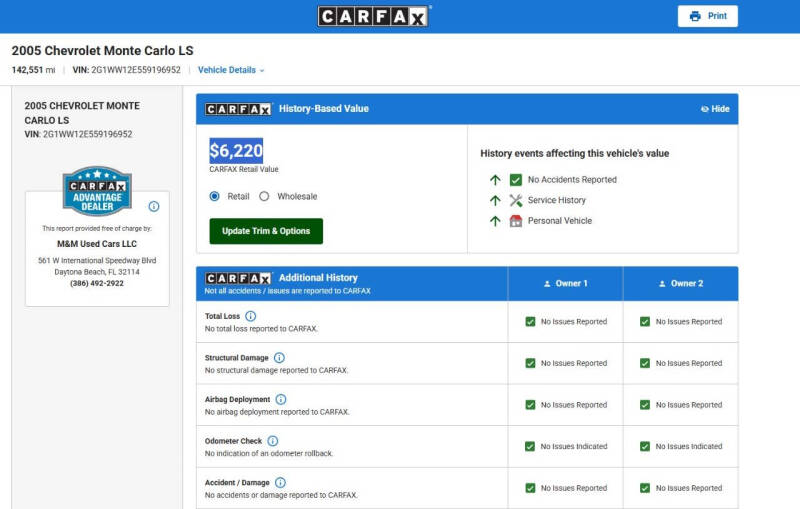Click Accident / Damage checkmark under Owner 1
Image resolution: width=800 pixels, height=509 pixels.
point(530,488)
